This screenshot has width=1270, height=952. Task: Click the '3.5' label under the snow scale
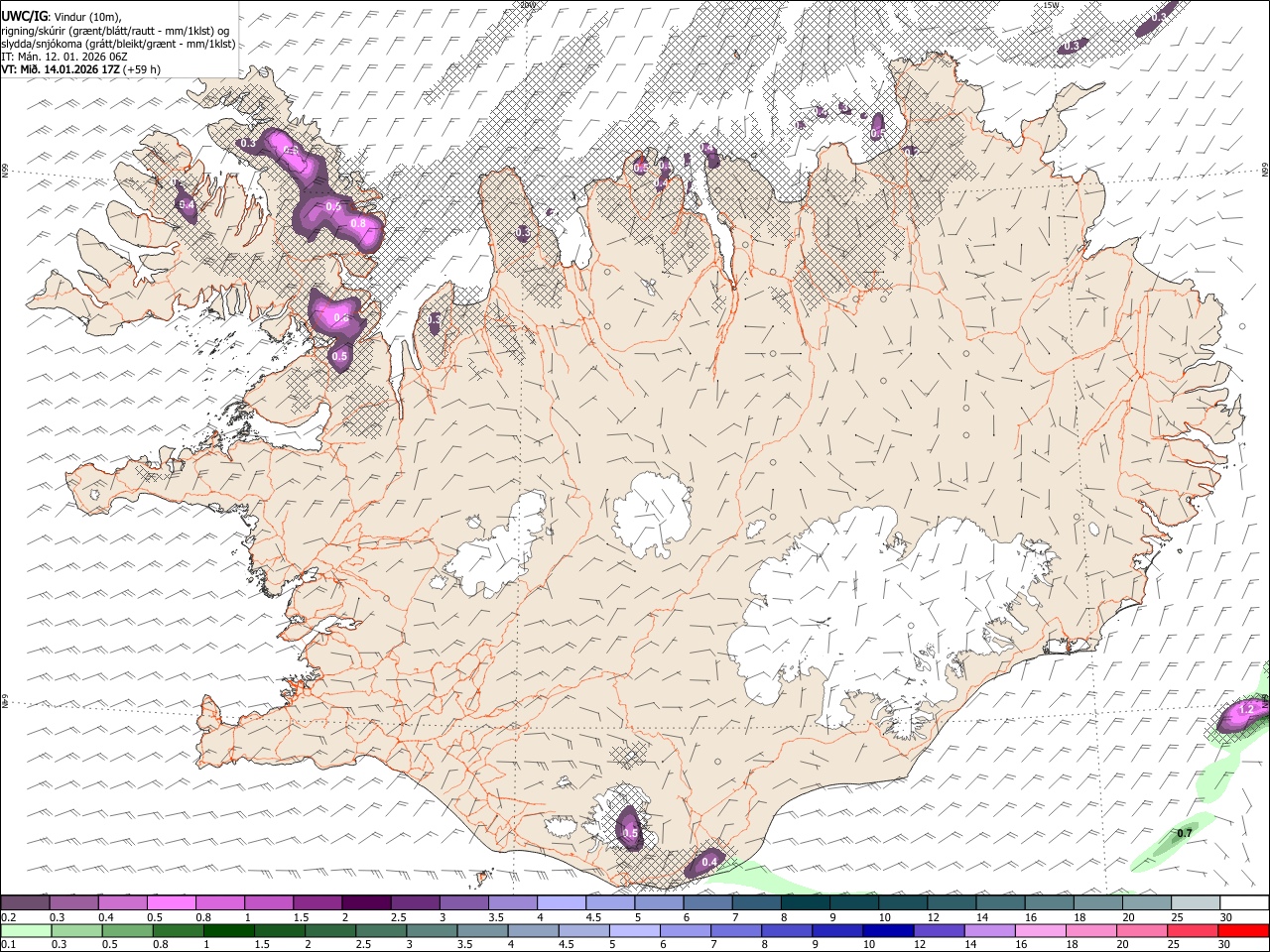coord(496,917)
